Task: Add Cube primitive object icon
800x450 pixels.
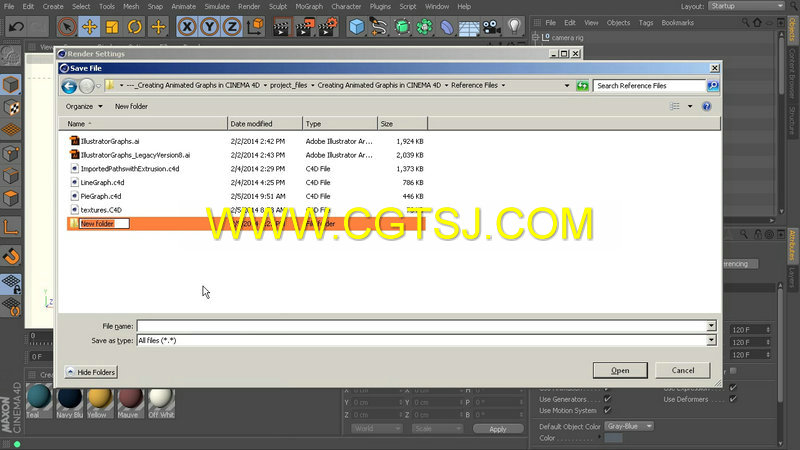Action: click(357, 27)
